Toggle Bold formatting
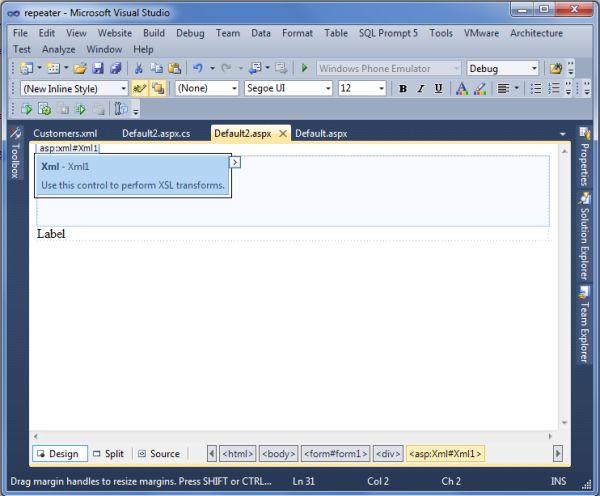Image resolution: width=600 pixels, height=496 pixels. [x=403, y=89]
